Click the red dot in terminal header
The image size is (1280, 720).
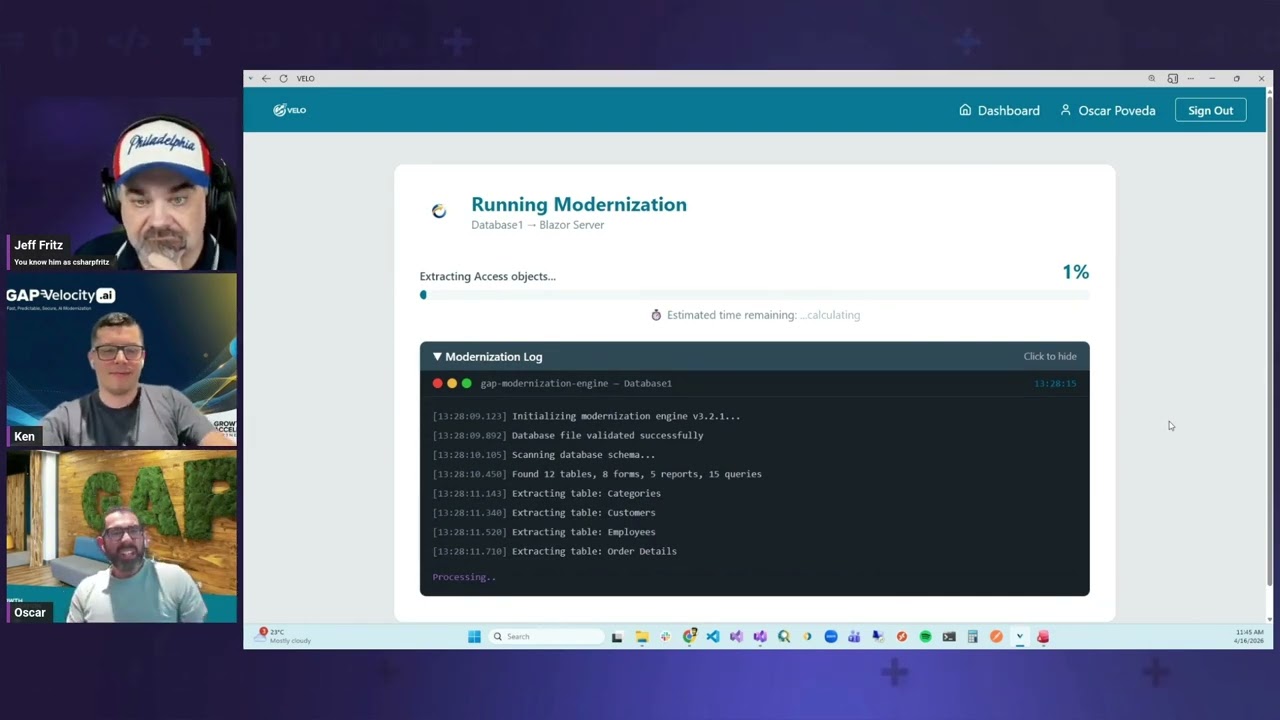(x=437, y=383)
